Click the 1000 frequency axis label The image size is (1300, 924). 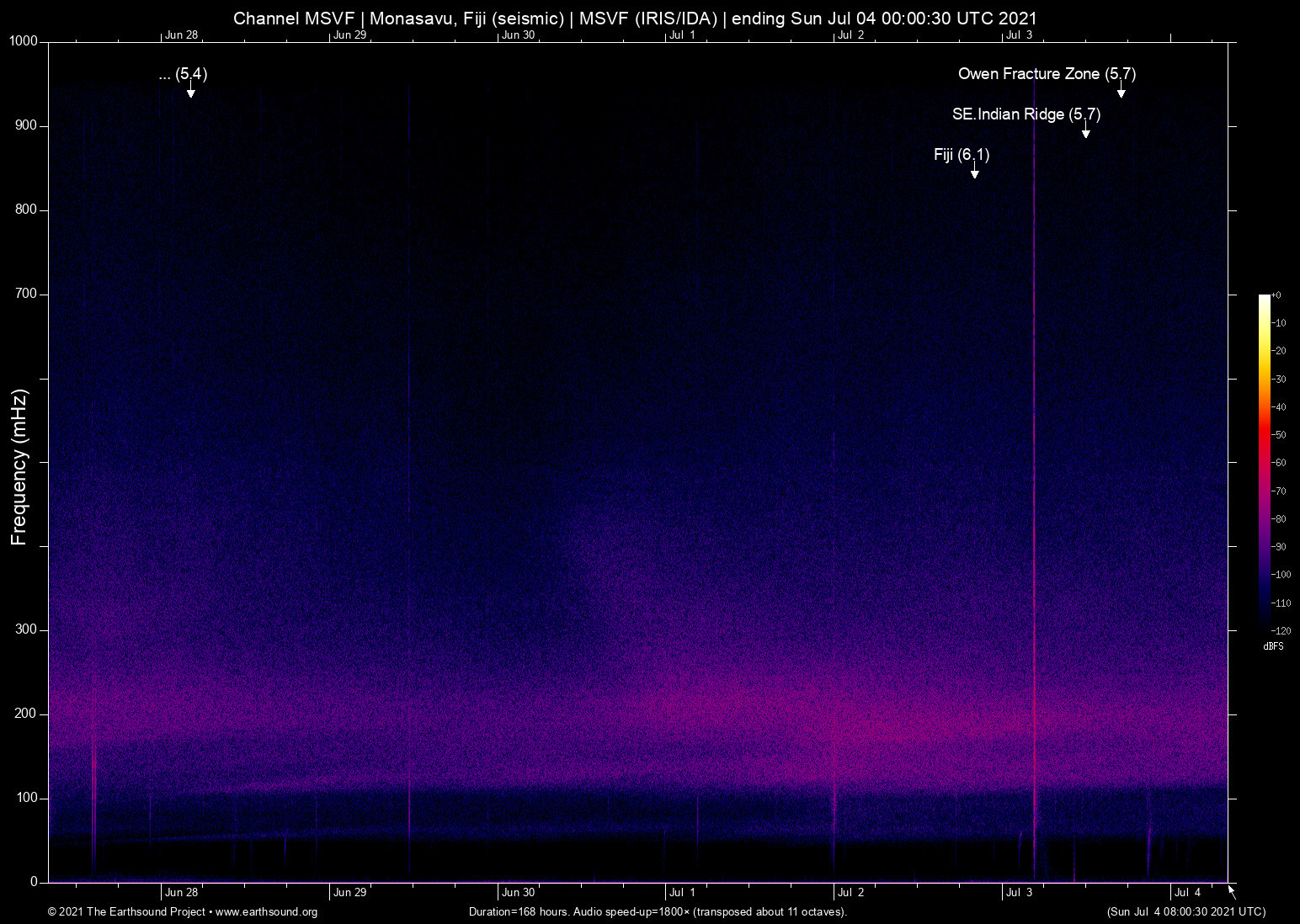coord(24,41)
